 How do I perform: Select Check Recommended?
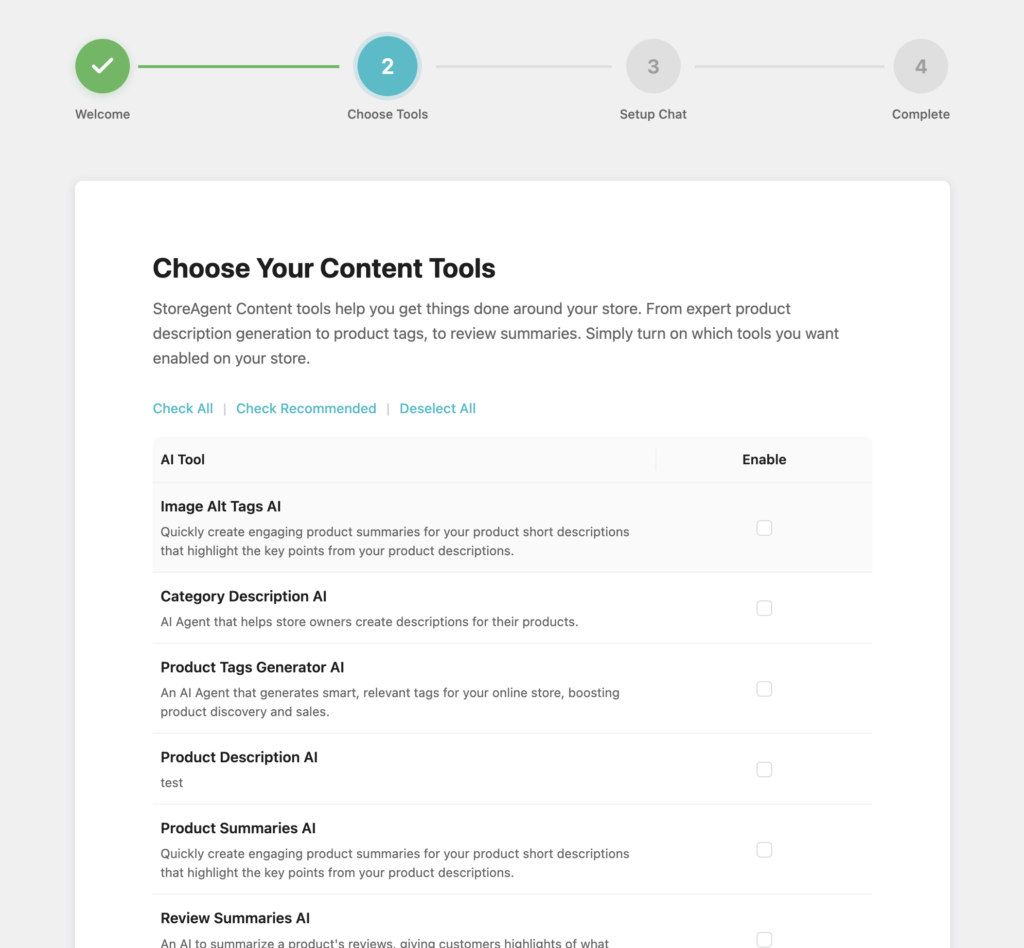306,408
